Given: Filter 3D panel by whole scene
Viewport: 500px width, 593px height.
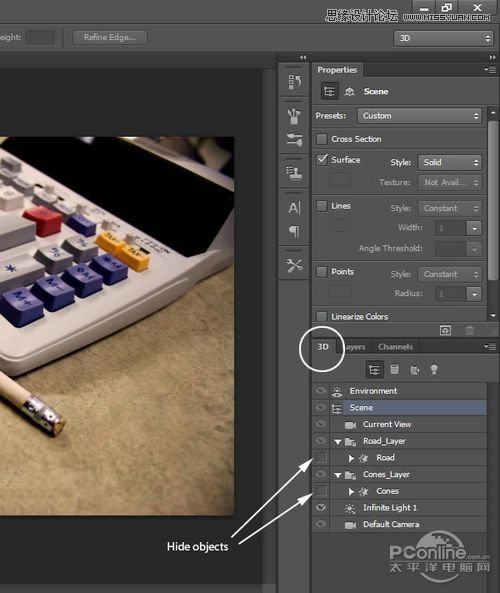Looking at the screenshot, I should click(374, 369).
